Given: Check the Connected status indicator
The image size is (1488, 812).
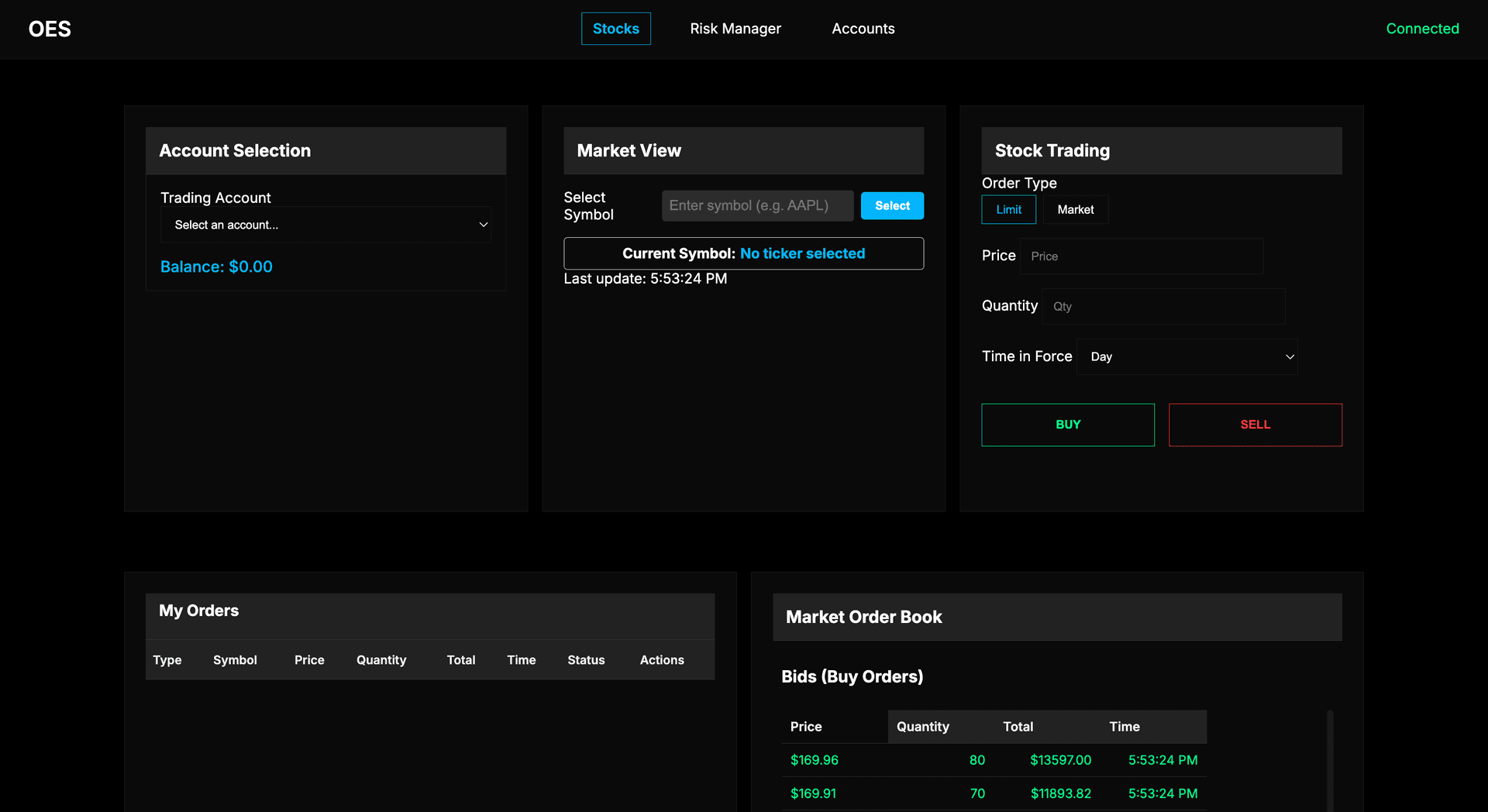Looking at the screenshot, I should (x=1422, y=29).
